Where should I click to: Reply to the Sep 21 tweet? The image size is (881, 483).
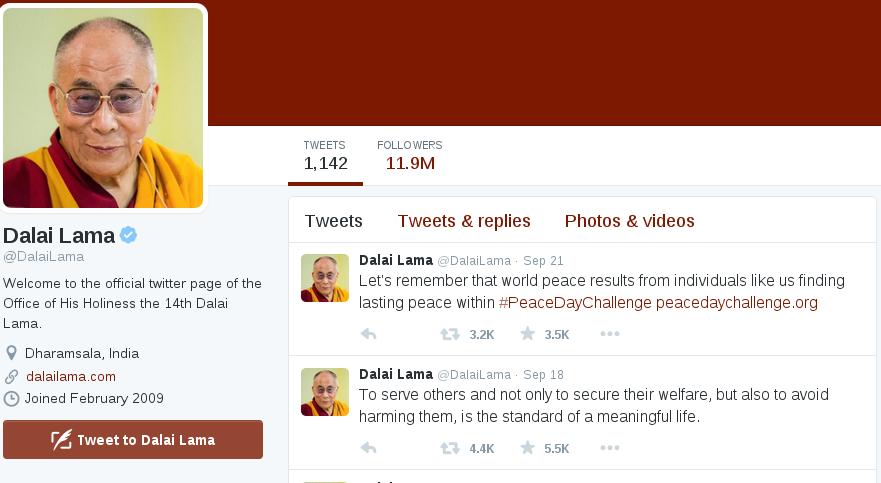point(369,334)
